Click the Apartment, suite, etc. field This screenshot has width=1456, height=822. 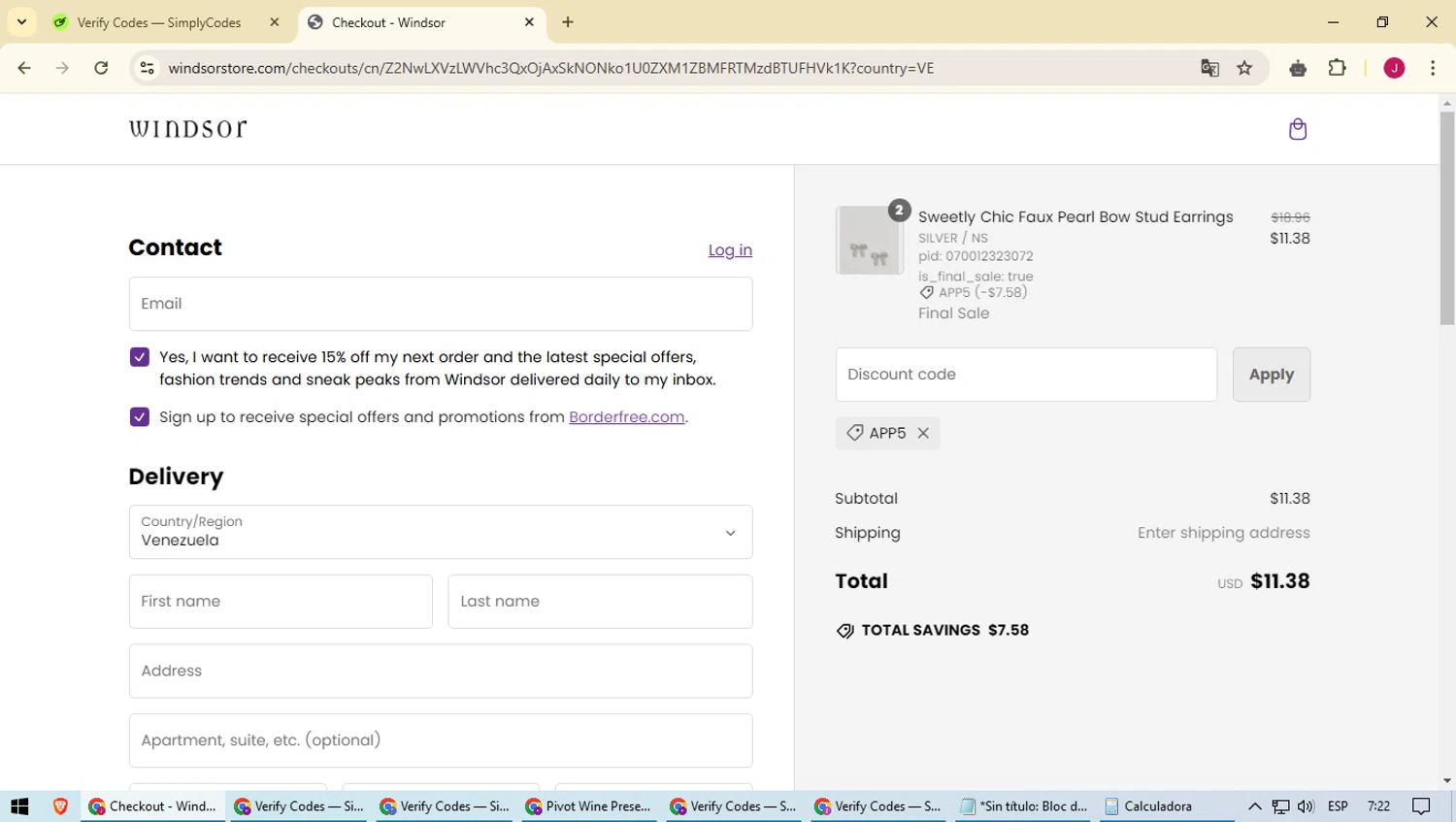pyautogui.click(x=441, y=741)
